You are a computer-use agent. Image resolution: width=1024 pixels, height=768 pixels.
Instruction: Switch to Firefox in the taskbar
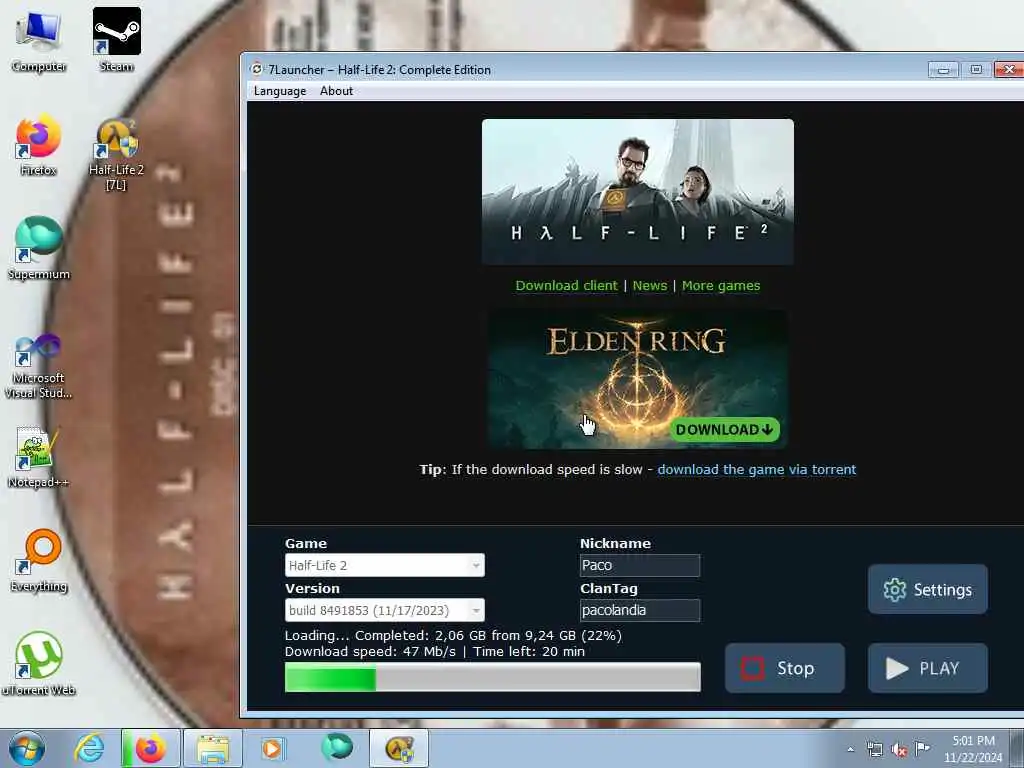[150, 748]
